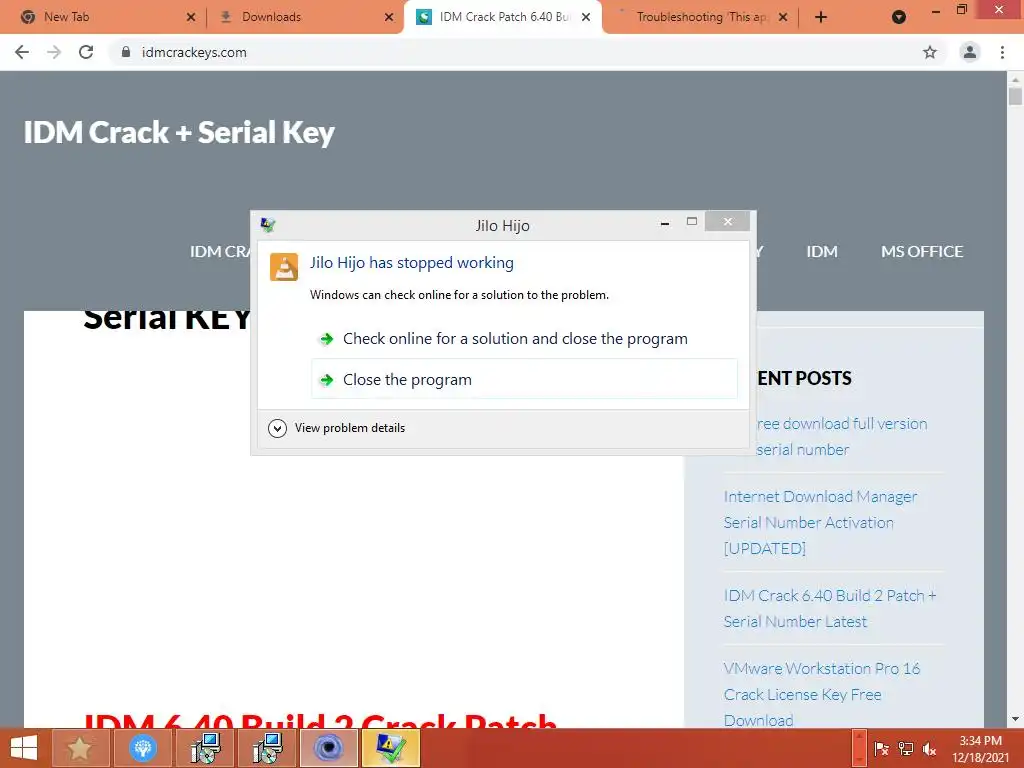The width and height of the screenshot is (1024, 768).
Task: Open Internet Download Manager Serial Number Activation post
Action: [x=820, y=522]
